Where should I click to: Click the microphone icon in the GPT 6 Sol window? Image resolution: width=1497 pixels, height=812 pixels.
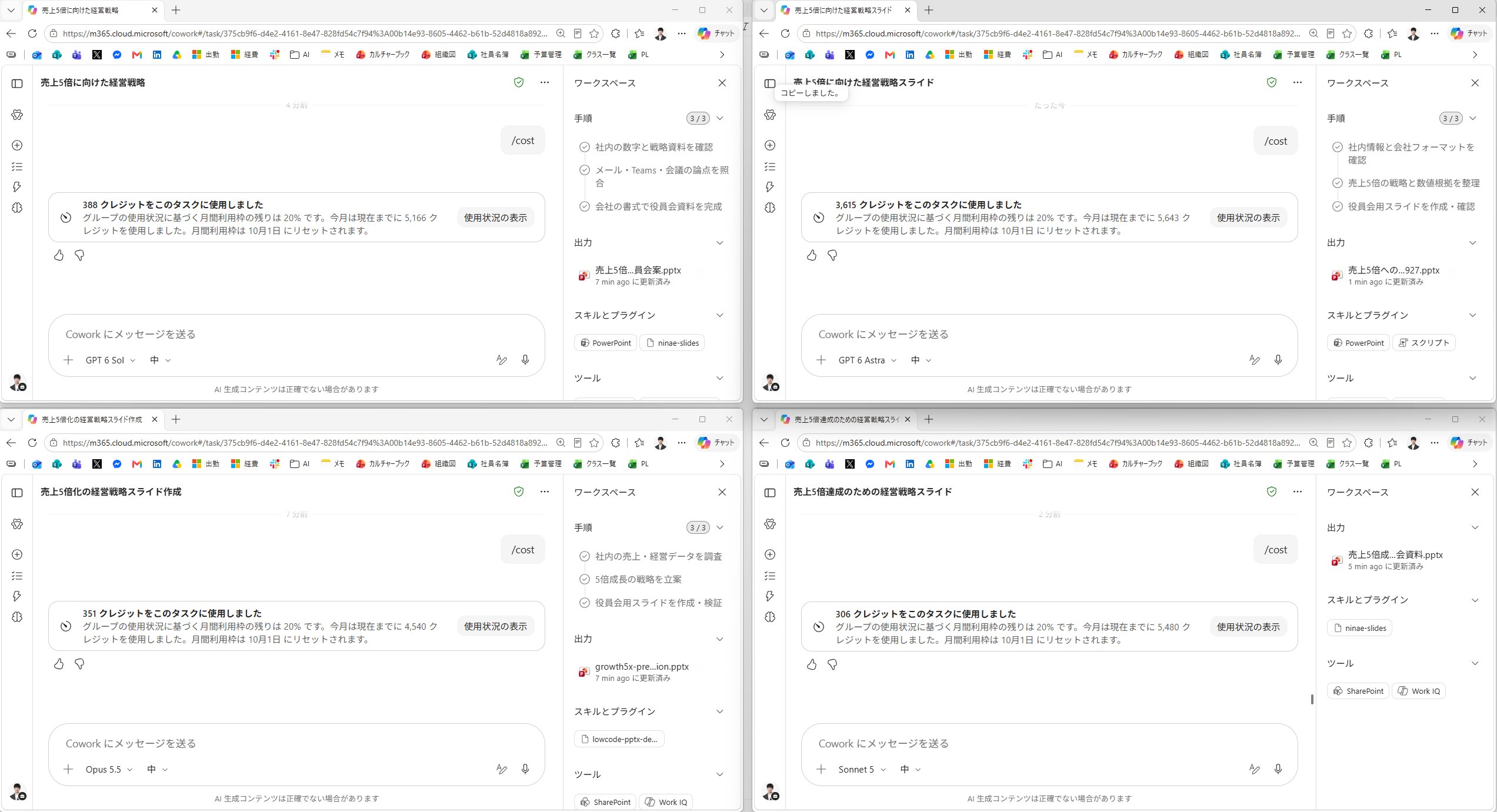coord(525,360)
